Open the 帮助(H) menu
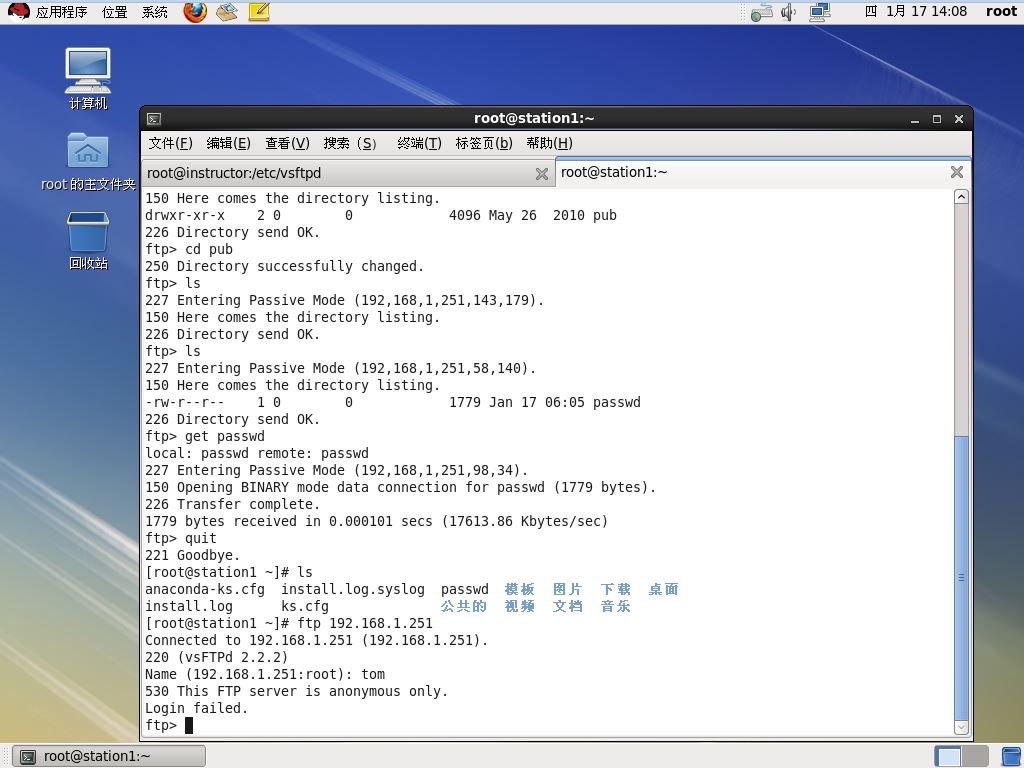This screenshot has height=768, width=1024. [x=549, y=143]
